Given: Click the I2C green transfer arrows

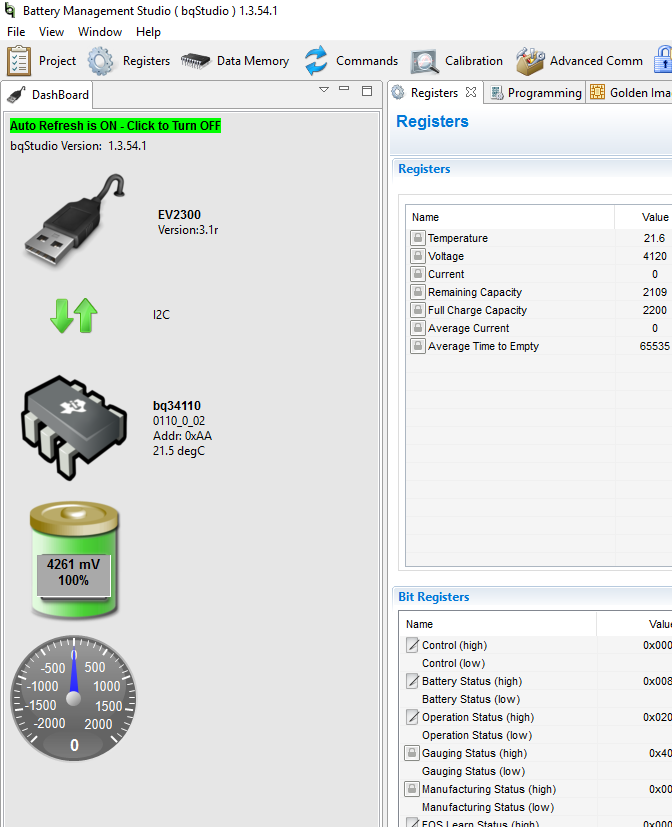Looking at the screenshot, I should coord(74,315).
